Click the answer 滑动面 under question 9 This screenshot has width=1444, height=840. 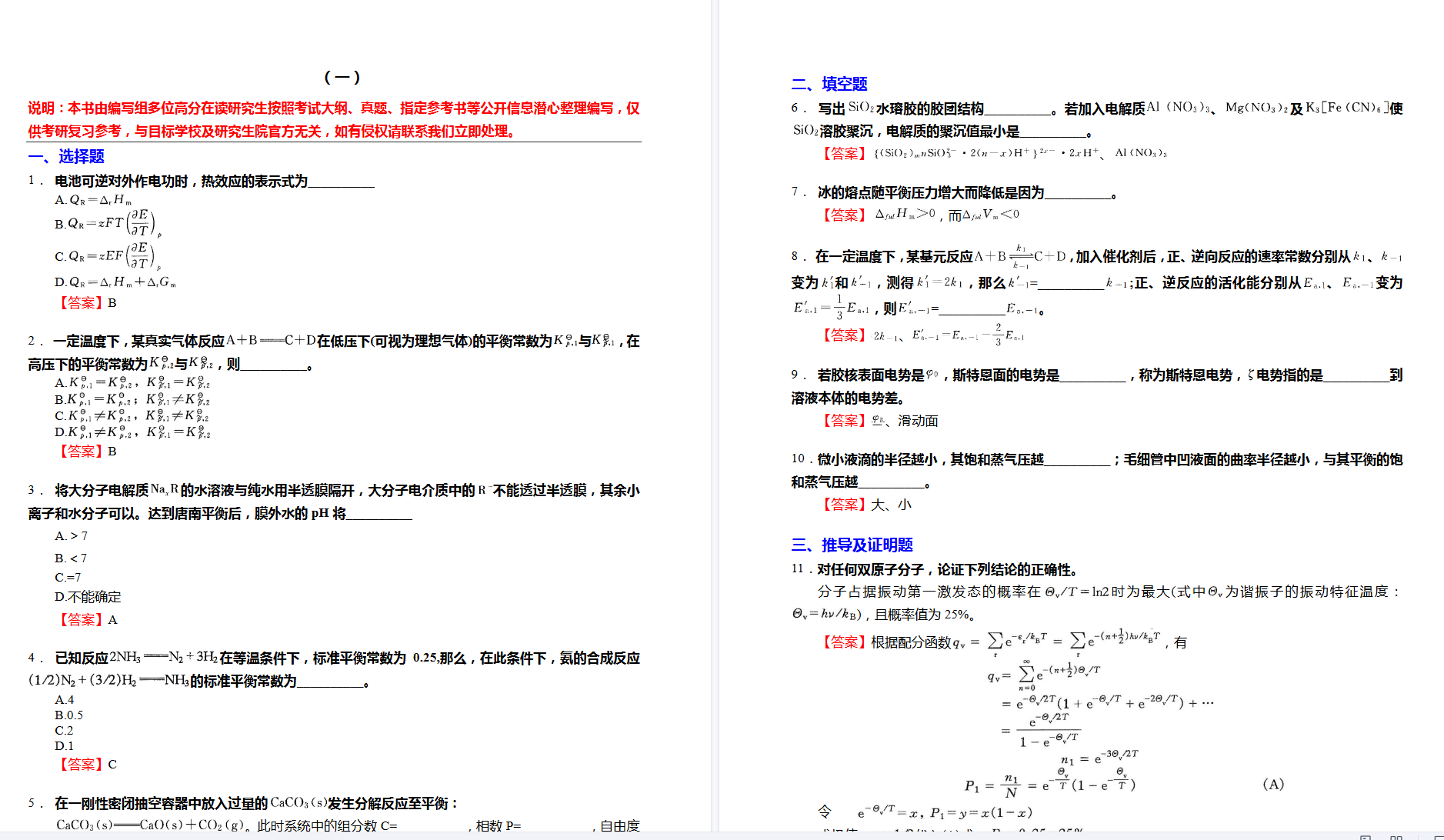[918, 421]
